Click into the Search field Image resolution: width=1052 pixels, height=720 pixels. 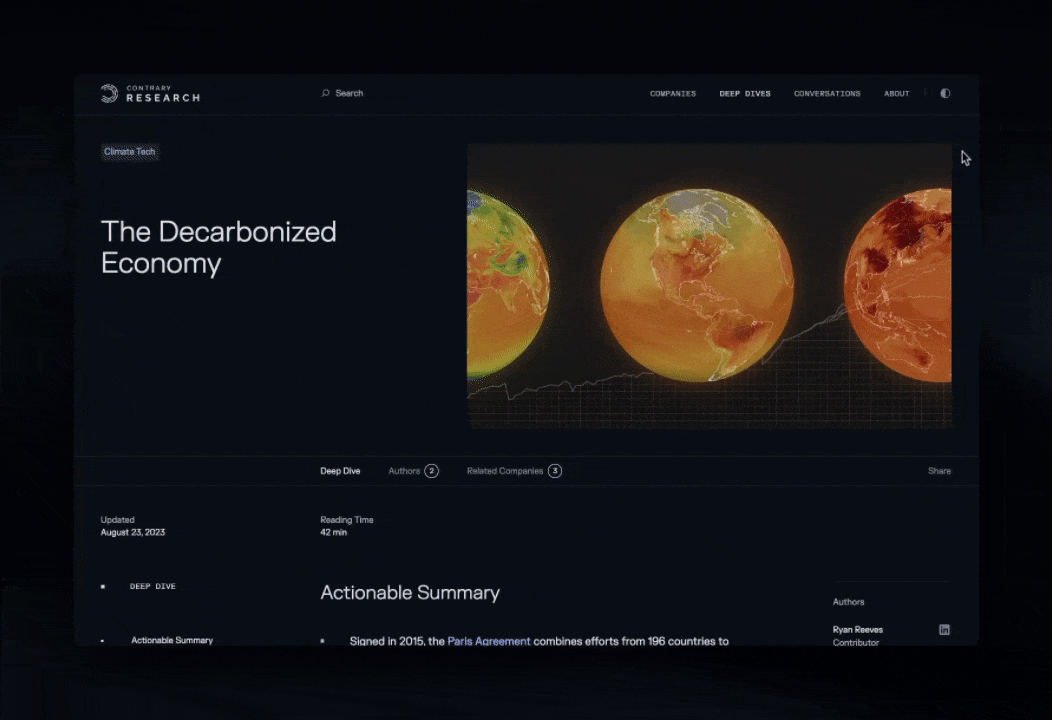tap(350, 93)
